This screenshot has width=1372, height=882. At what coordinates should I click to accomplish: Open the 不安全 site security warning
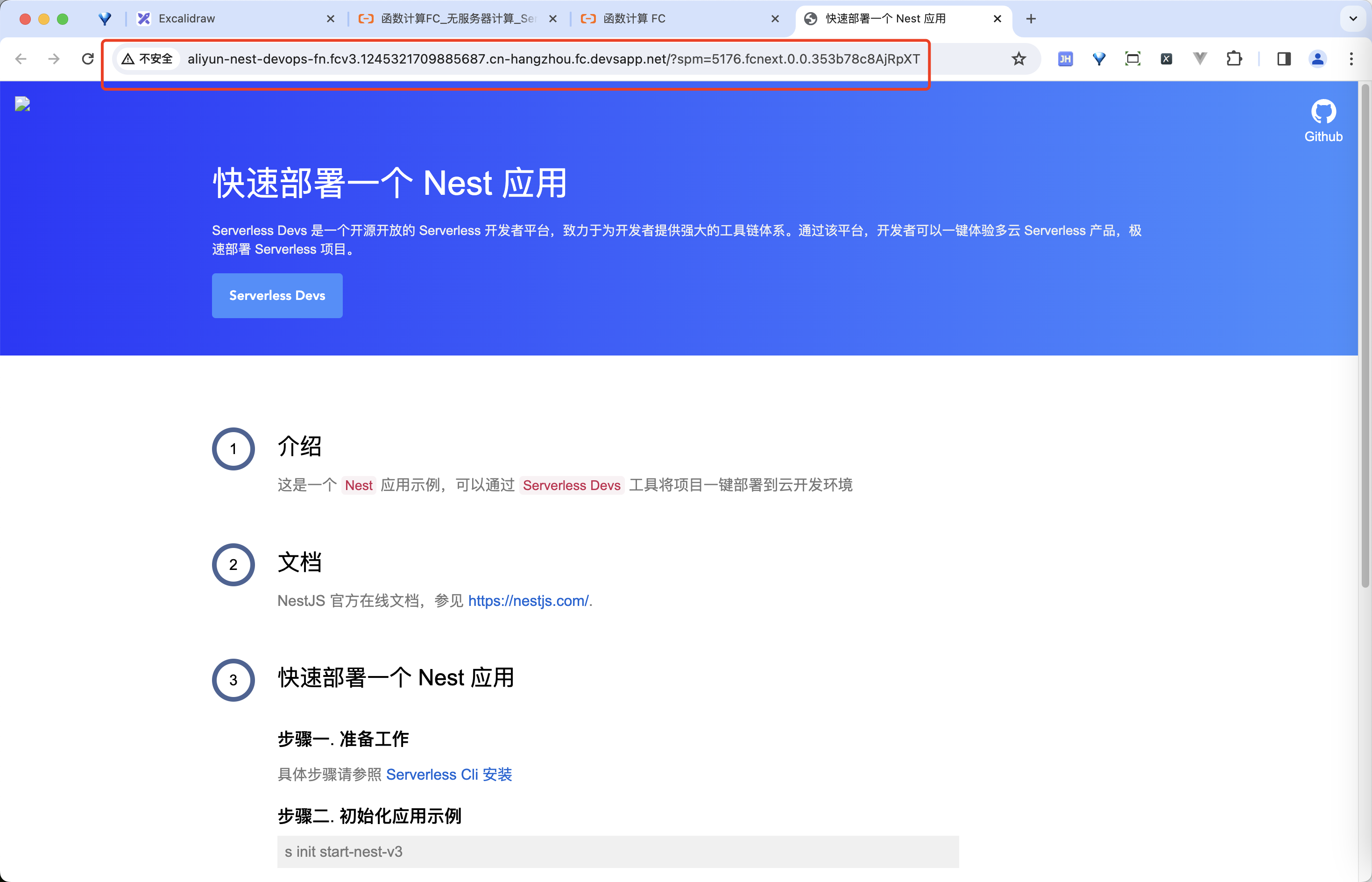click(x=148, y=59)
